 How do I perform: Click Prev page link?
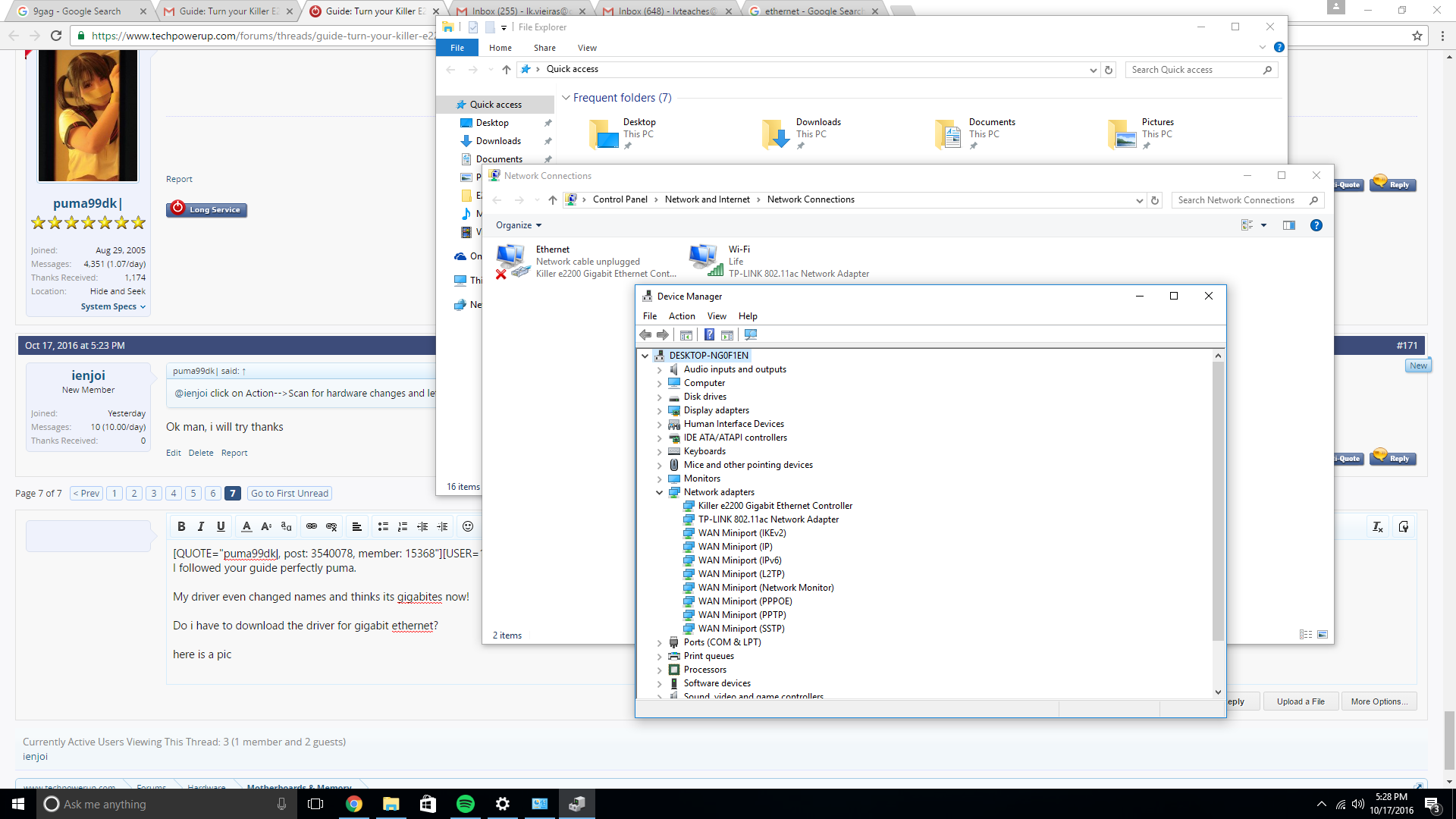coord(86,494)
